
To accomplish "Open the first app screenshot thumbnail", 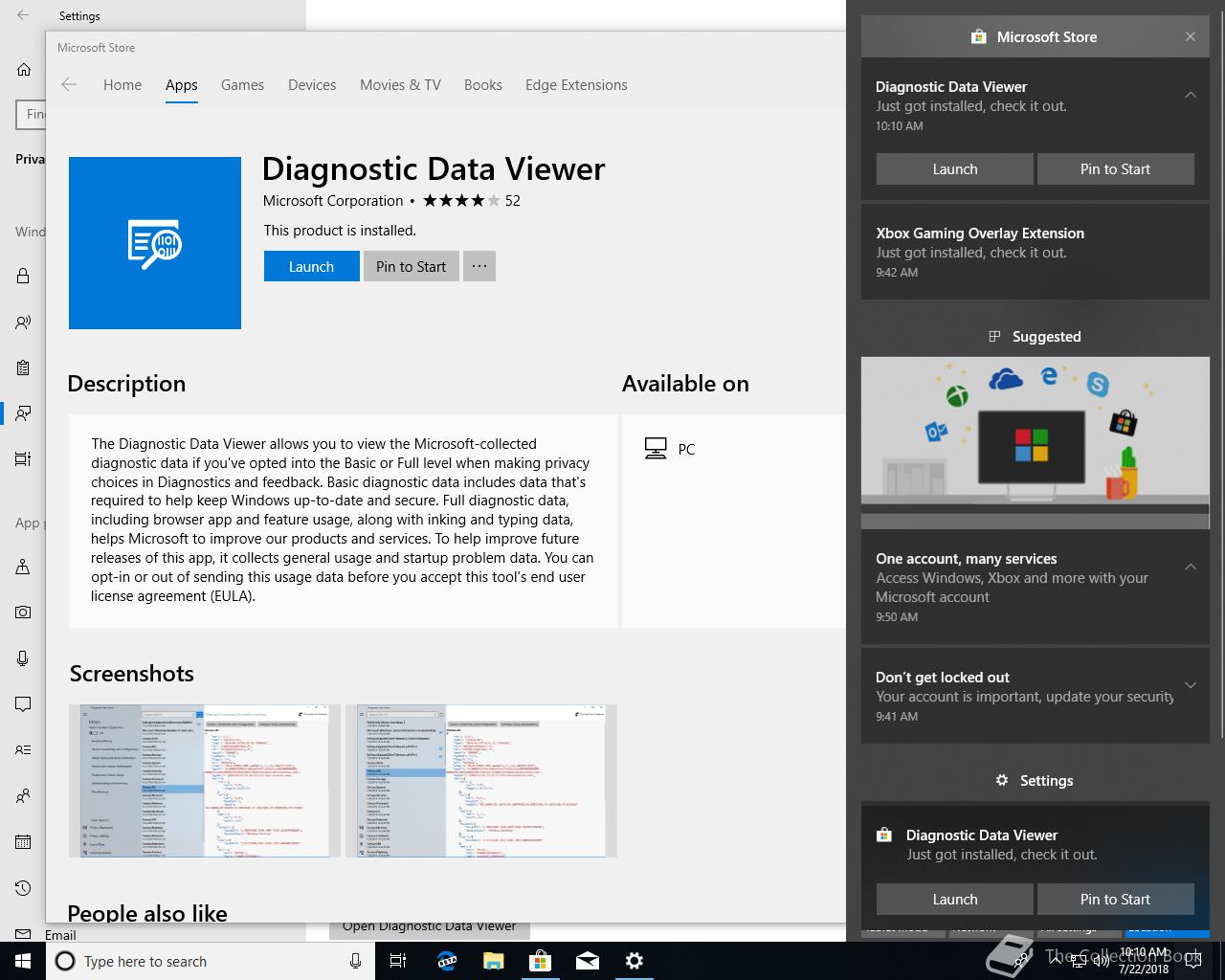I will pos(205,781).
